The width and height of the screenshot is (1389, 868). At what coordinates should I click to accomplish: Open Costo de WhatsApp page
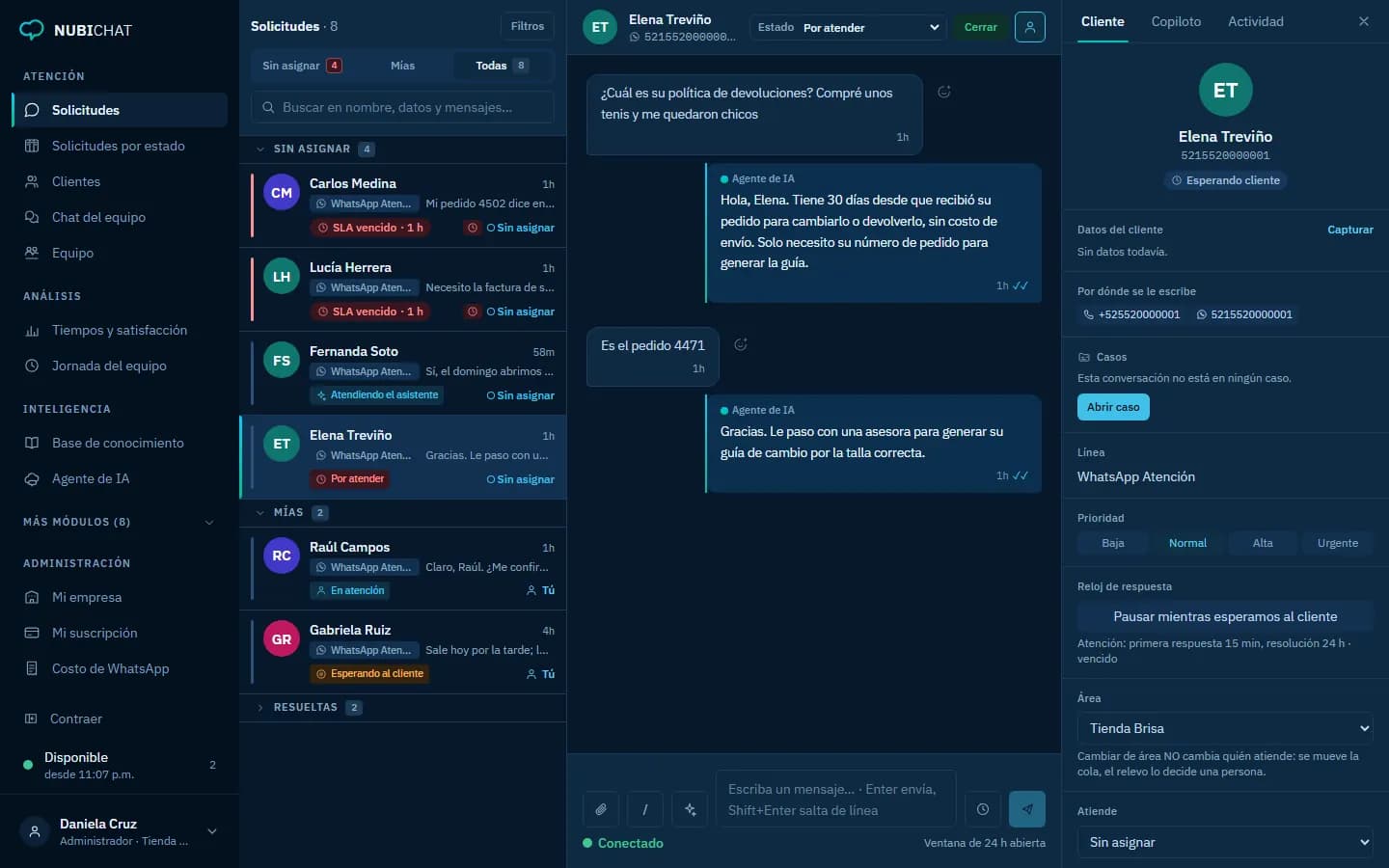(120, 668)
